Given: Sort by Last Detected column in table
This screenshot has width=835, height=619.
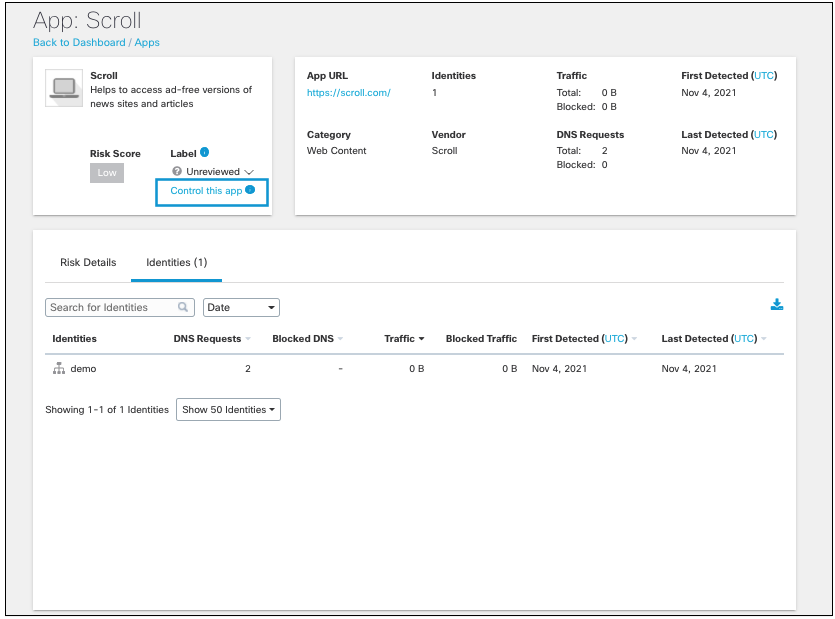Looking at the screenshot, I should tap(714, 339).
